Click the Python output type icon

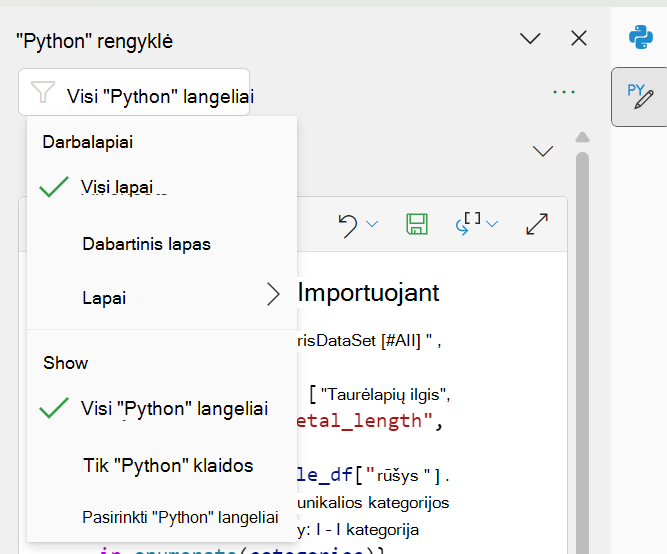[468, 223]
